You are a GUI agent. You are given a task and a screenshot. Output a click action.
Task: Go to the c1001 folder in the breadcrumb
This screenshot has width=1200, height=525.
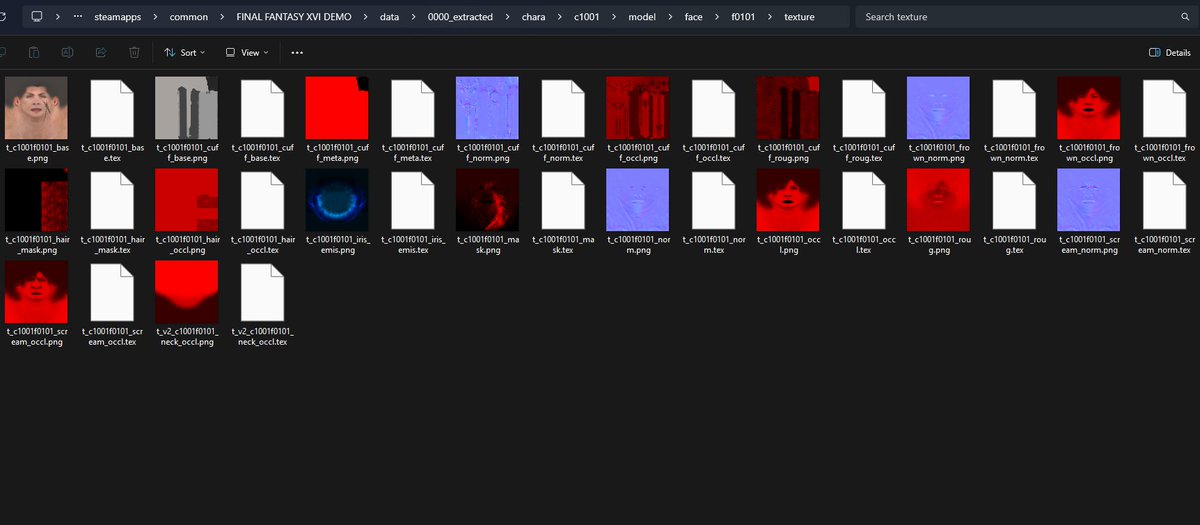click(585, 17)
